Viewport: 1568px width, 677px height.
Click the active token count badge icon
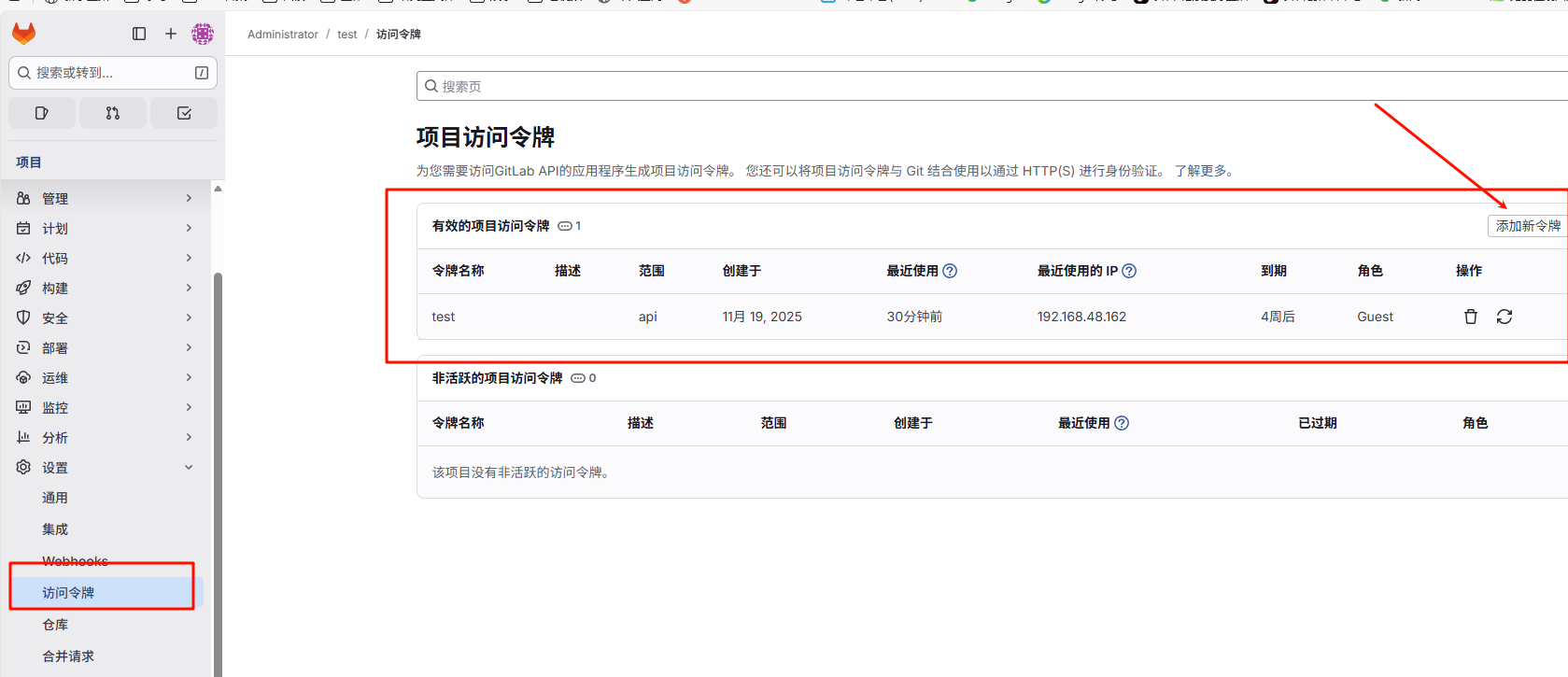point(565,226)
